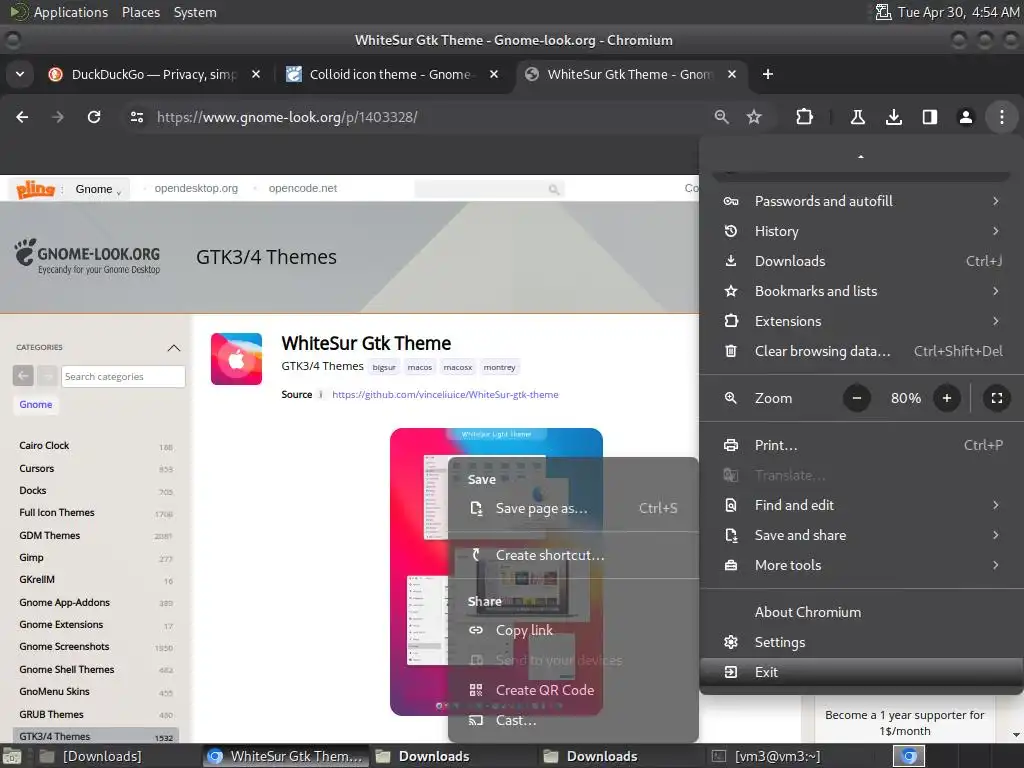
Task: Open the tab search dropdown arrow
Action: tap(20, 74)
